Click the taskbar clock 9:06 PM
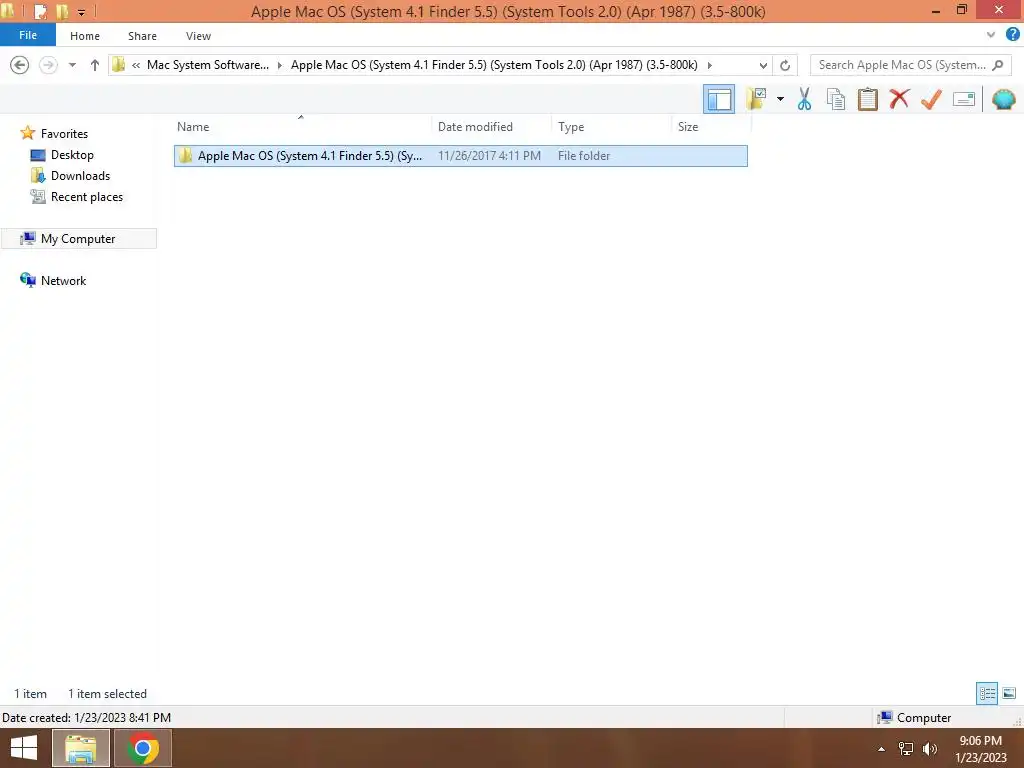The image size is (1024, 768). pos(980,741)
